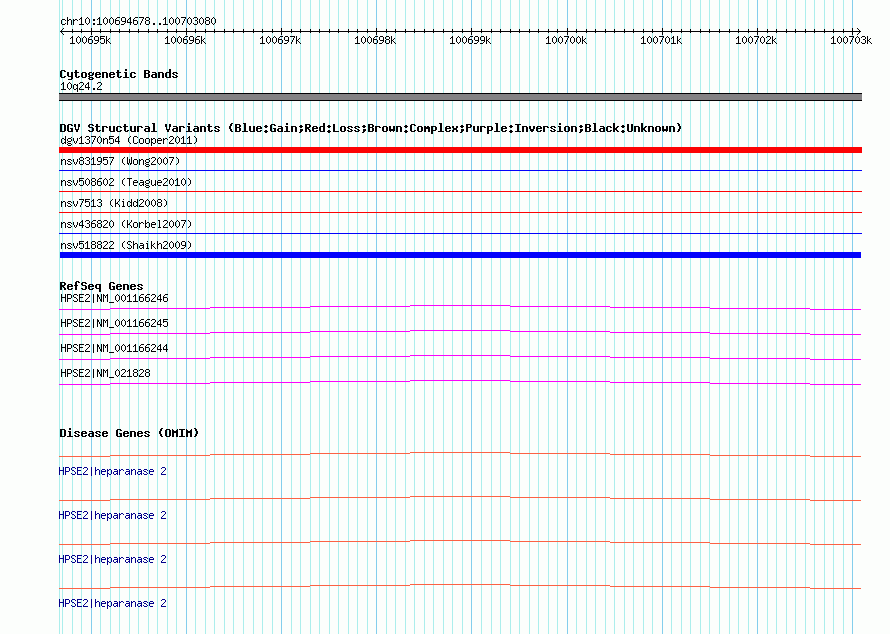Click the 100698k ruler tick label
Image resolution: width=890 pixels, height=634 pixels.
point(375,40)
